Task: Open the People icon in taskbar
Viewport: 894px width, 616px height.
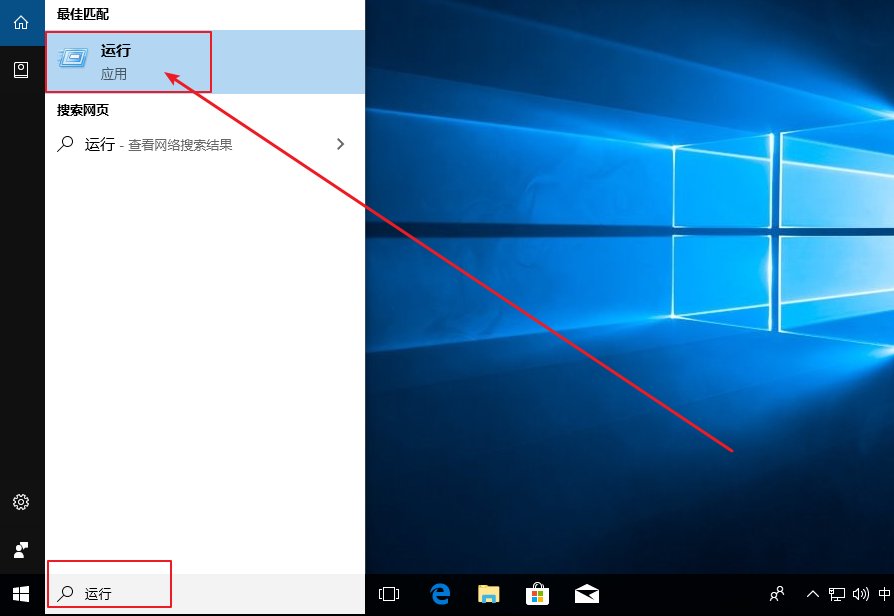Action: point(776,594)
